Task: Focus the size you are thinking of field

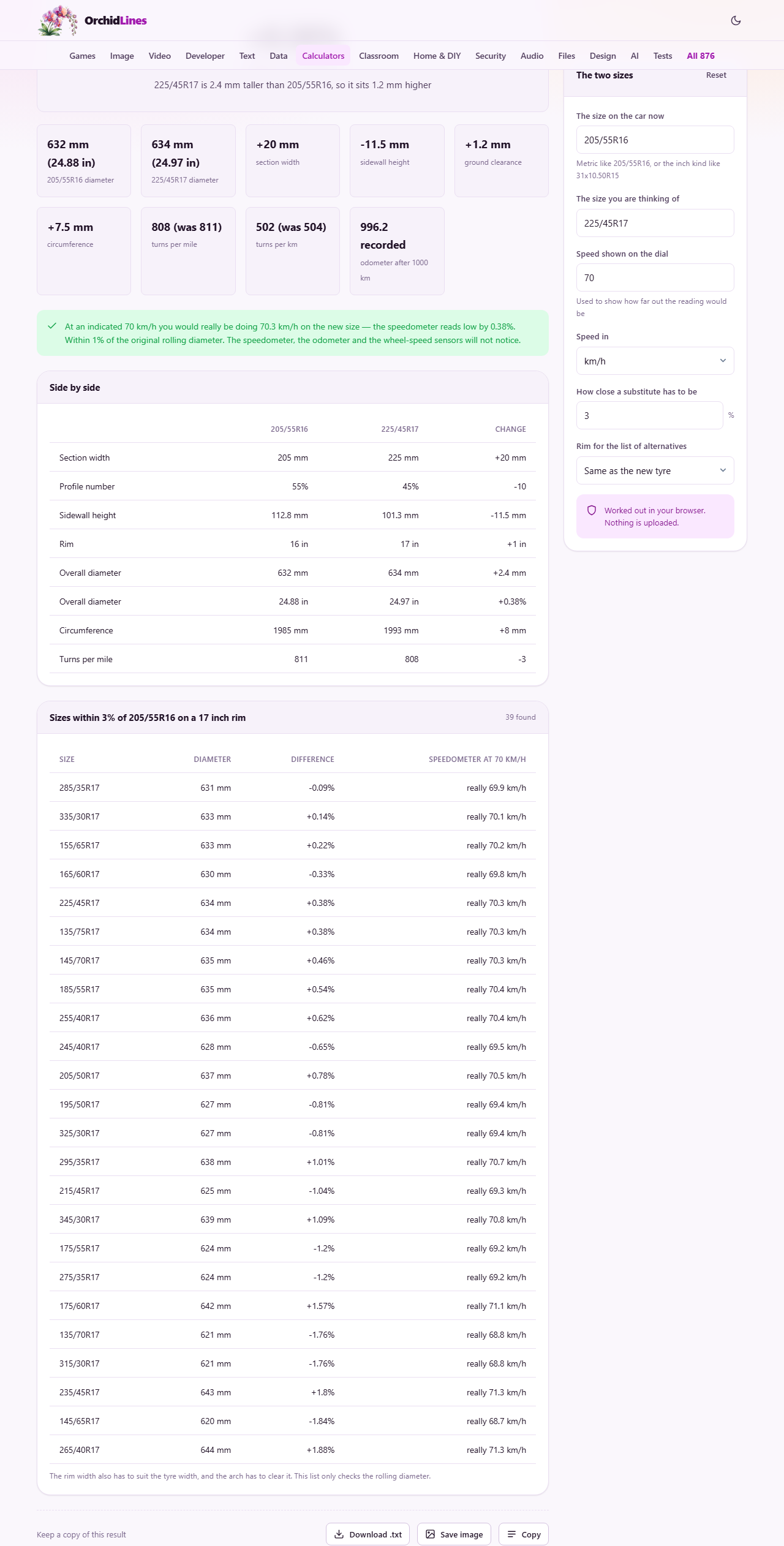Action: click(655, 223)
